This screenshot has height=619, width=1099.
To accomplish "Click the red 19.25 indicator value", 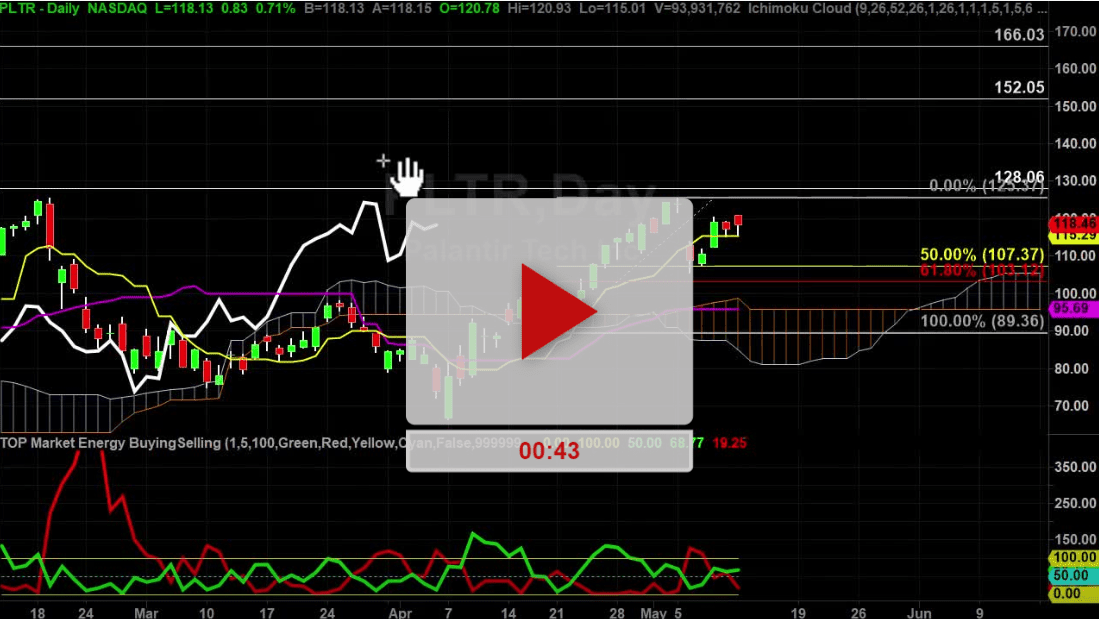I will pyautogui.click(x=729, y=443).
